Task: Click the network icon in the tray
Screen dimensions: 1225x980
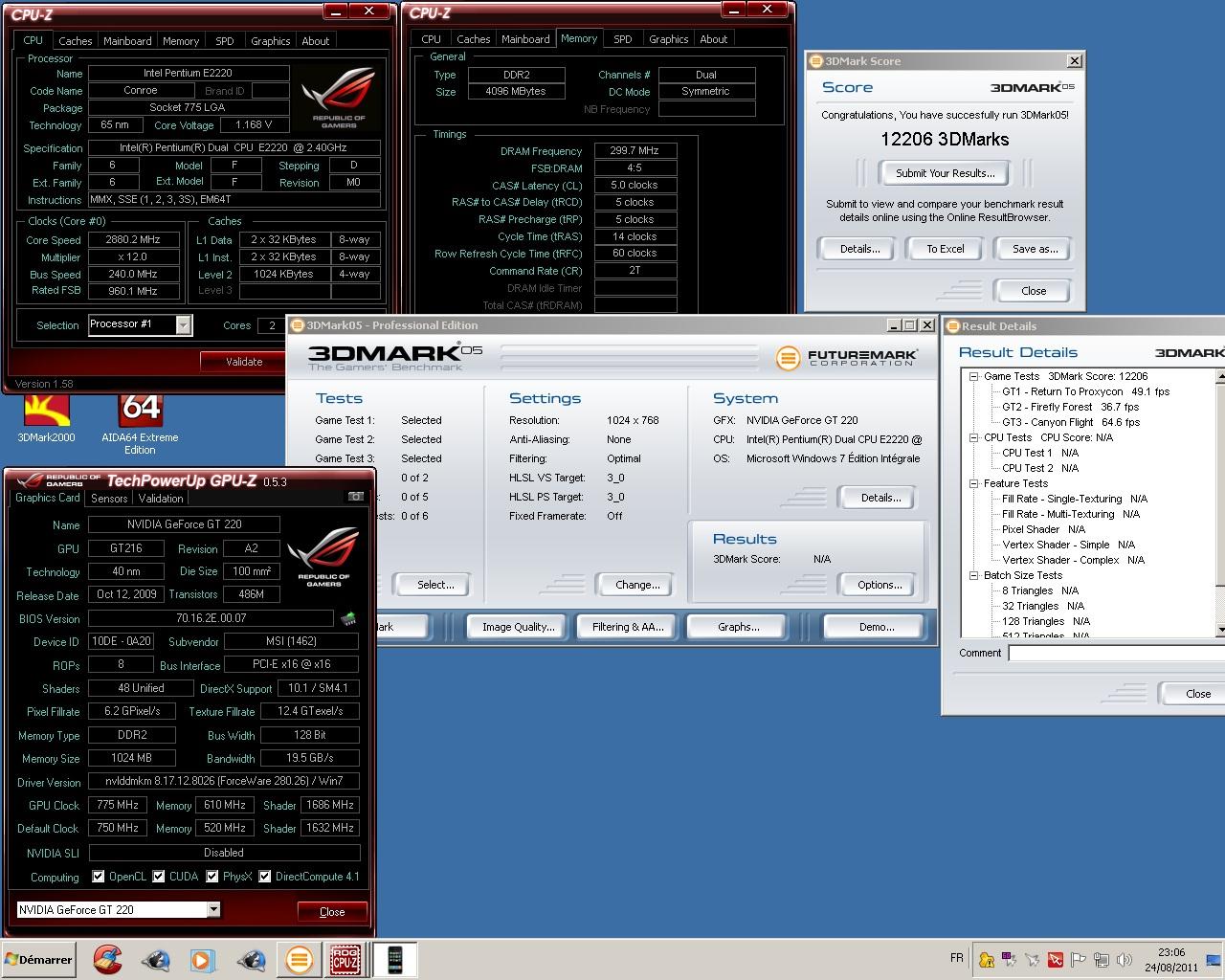Action: [x=1102, y=960]
